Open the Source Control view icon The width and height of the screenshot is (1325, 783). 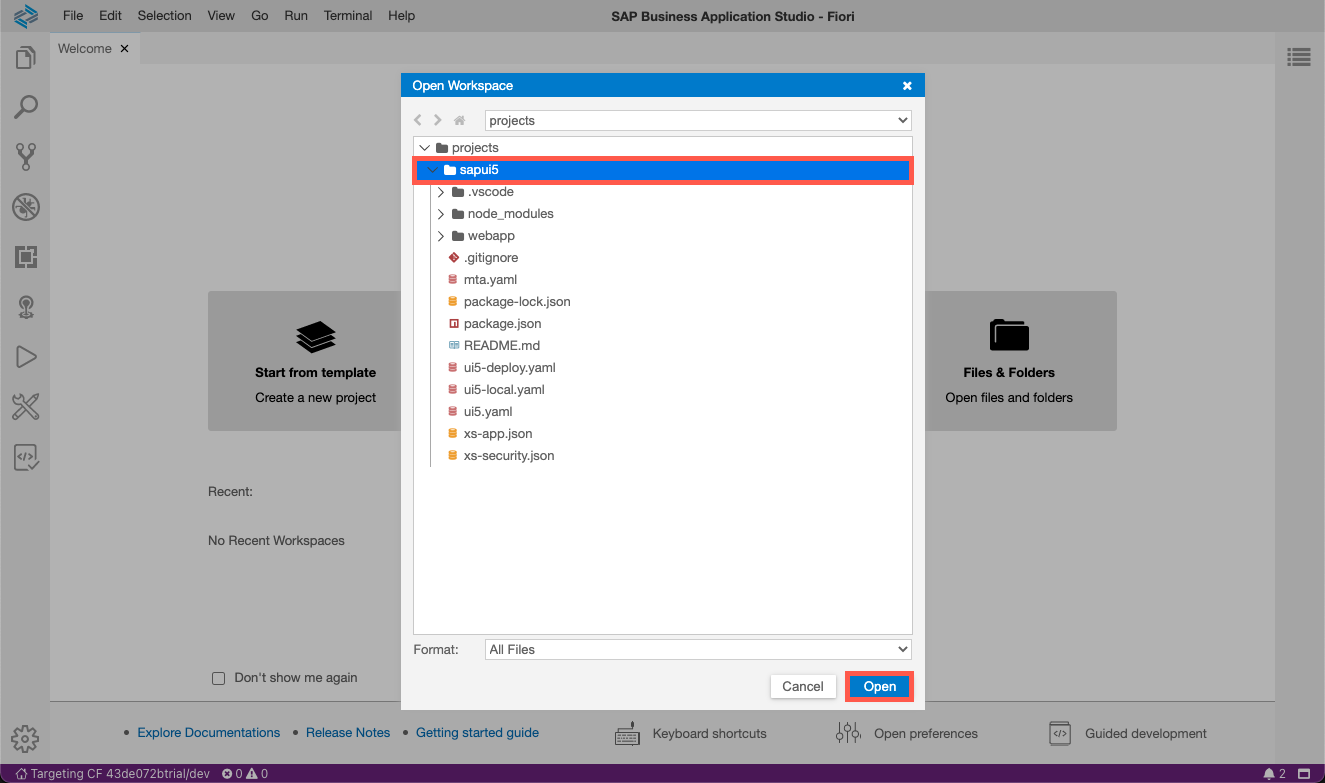[25, 157]
